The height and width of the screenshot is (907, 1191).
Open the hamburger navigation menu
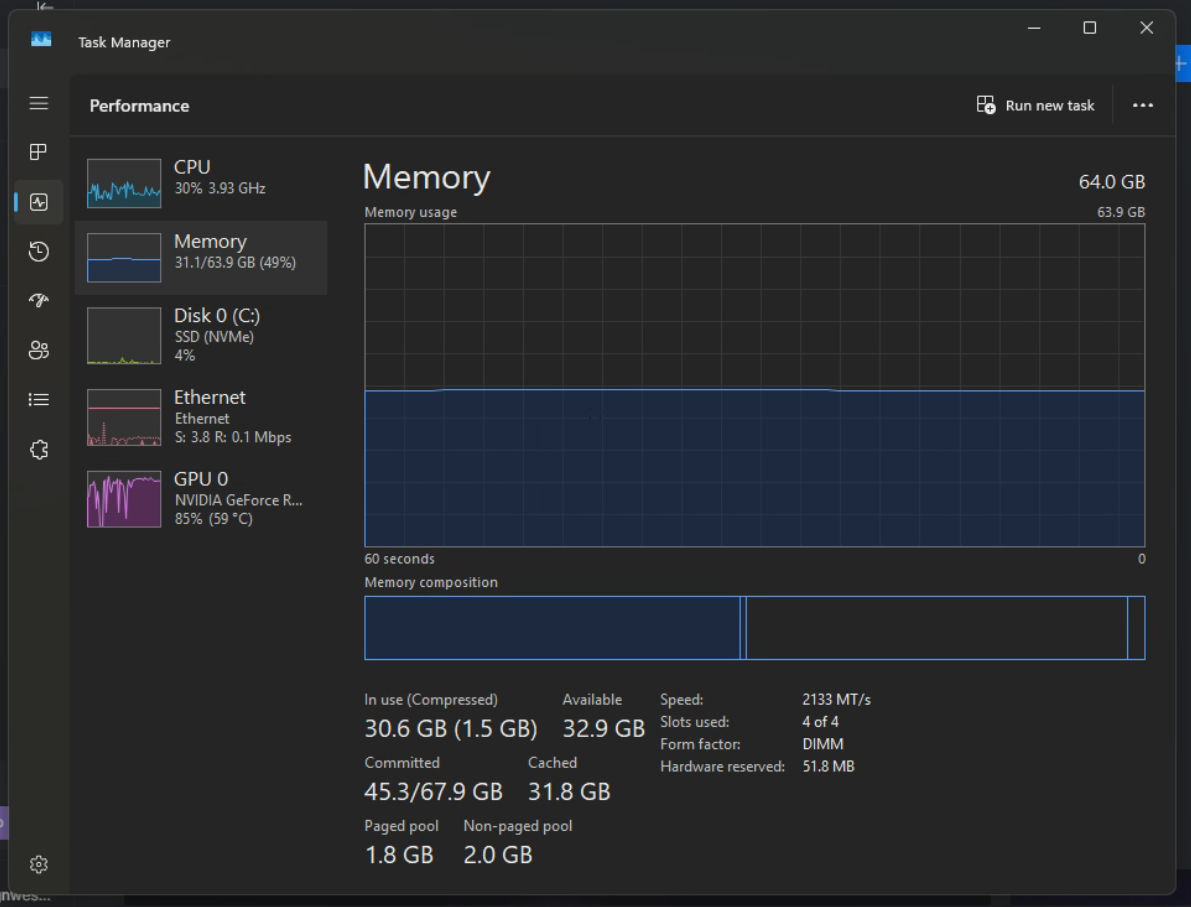(x=39, y=104)
